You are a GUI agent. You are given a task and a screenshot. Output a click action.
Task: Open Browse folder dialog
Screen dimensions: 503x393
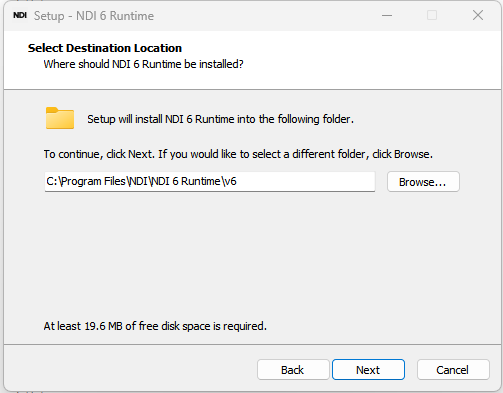(423, 182)
